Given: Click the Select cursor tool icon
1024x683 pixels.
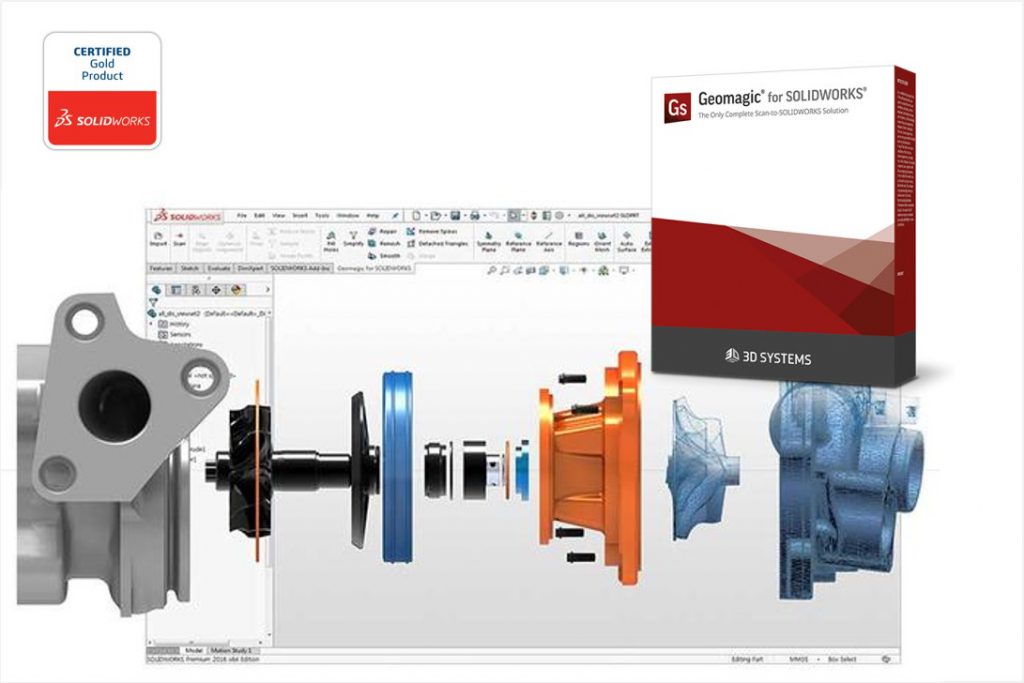Looking at the screenshot, I should click(x=513, y=215).
